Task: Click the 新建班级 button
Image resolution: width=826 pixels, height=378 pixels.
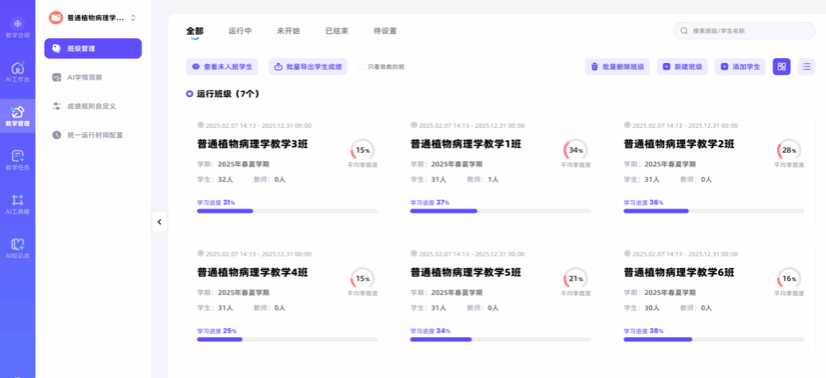Action: 682,67
